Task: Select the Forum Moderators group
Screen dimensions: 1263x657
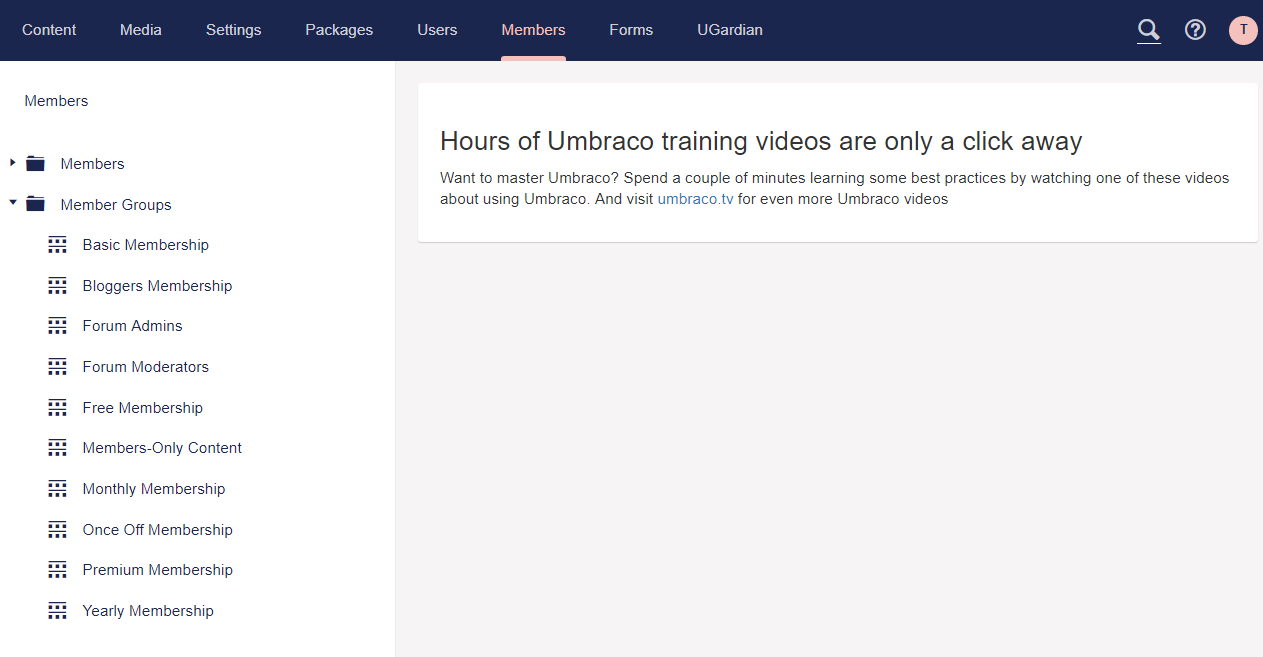Action: point(146,367)
